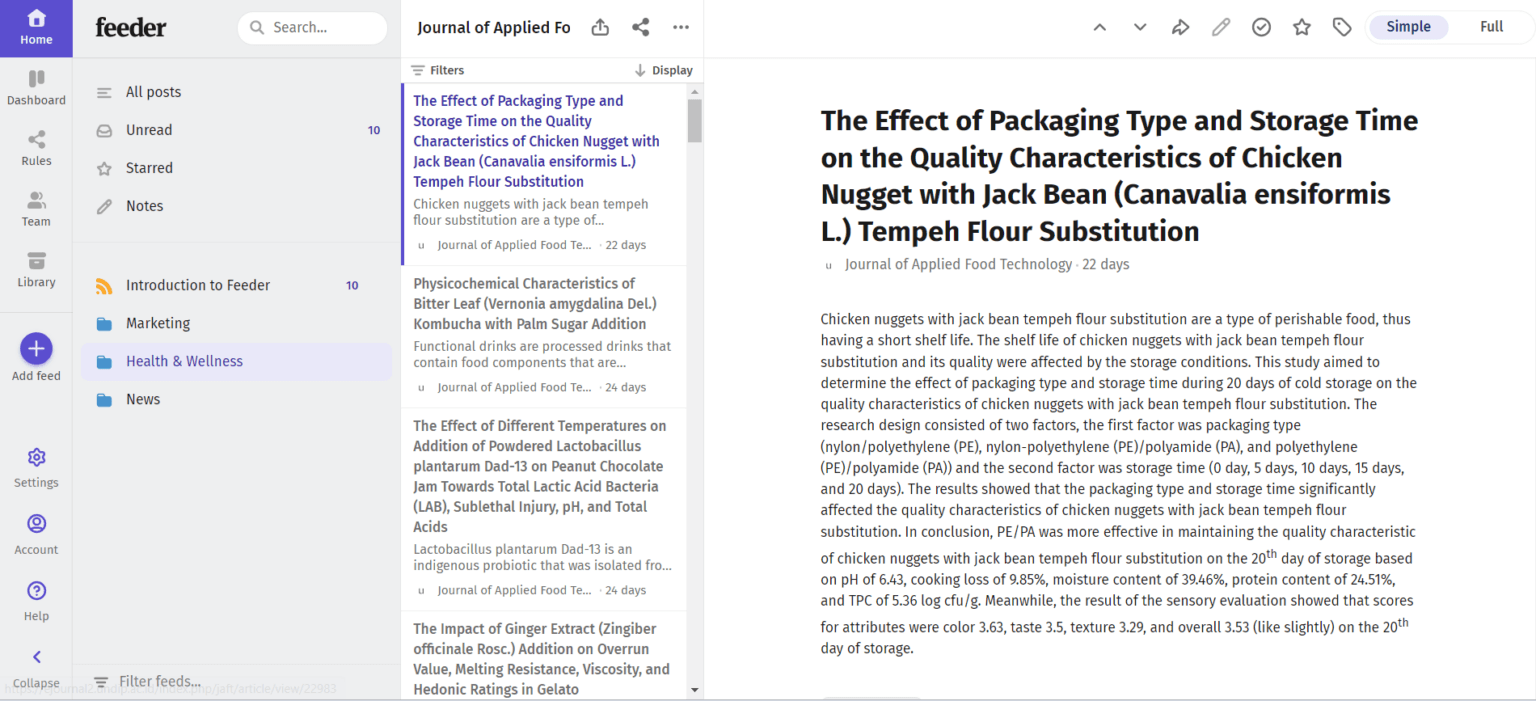Viewport: 1536px width, 701px height.
Task: Click the Search field
Action: (x=312, y=28)
